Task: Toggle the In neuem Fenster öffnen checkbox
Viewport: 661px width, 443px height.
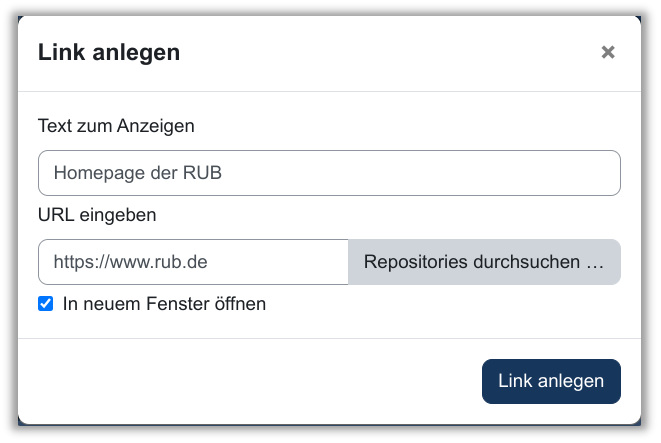Action: tap(46, 303)
